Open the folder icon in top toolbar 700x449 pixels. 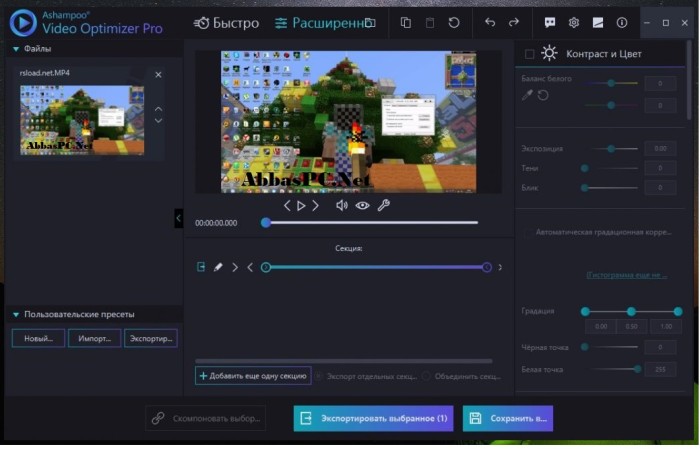(x=370, y=23)
